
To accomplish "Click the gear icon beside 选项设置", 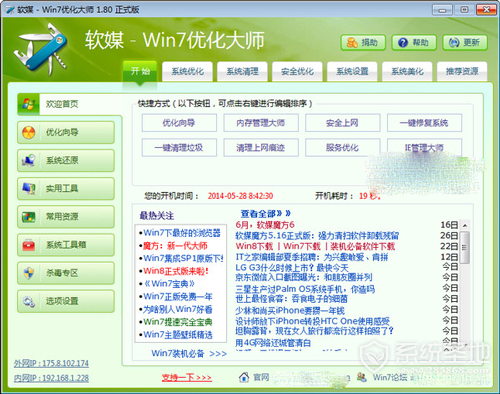I will tap(29, 301).
